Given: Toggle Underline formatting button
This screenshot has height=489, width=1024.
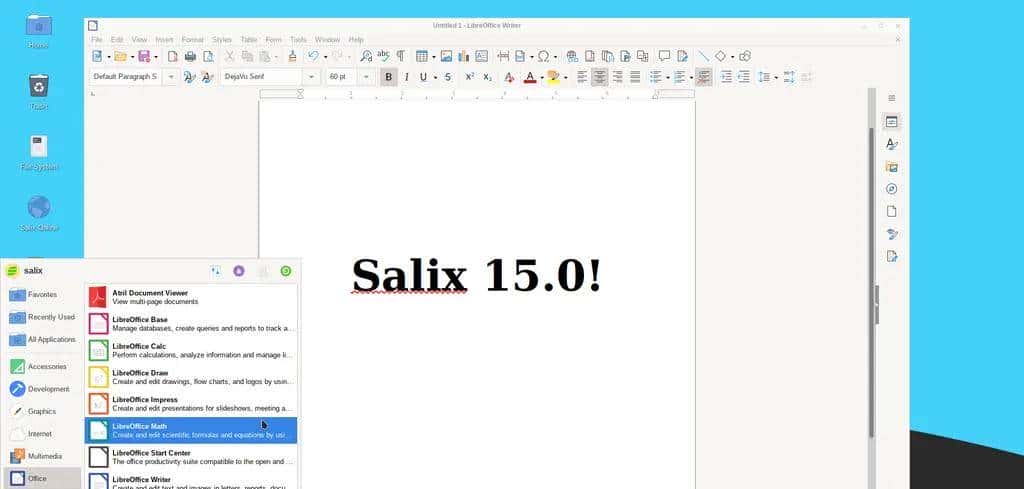Looking at the screenshot, I should pos(423,77).
